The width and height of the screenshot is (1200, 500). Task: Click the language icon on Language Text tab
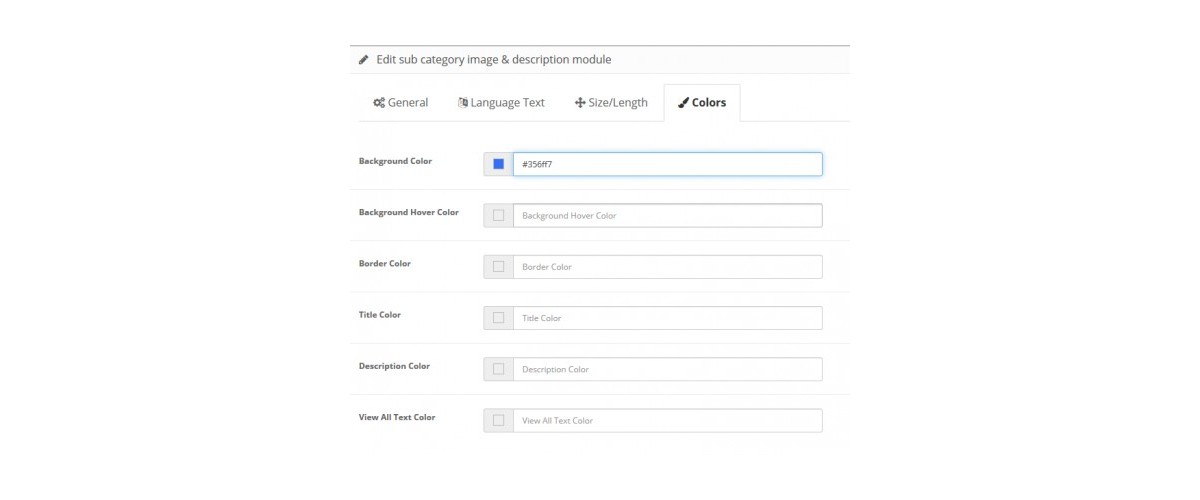(463, 103)
